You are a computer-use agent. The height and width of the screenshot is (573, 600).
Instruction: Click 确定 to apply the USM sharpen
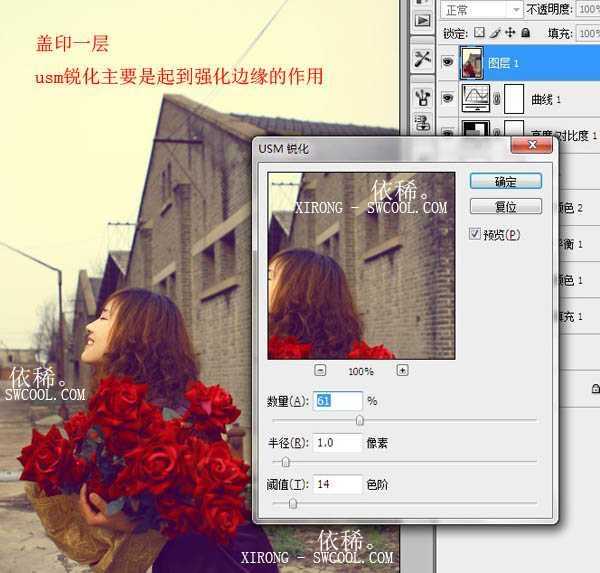(x=505, y=182)
